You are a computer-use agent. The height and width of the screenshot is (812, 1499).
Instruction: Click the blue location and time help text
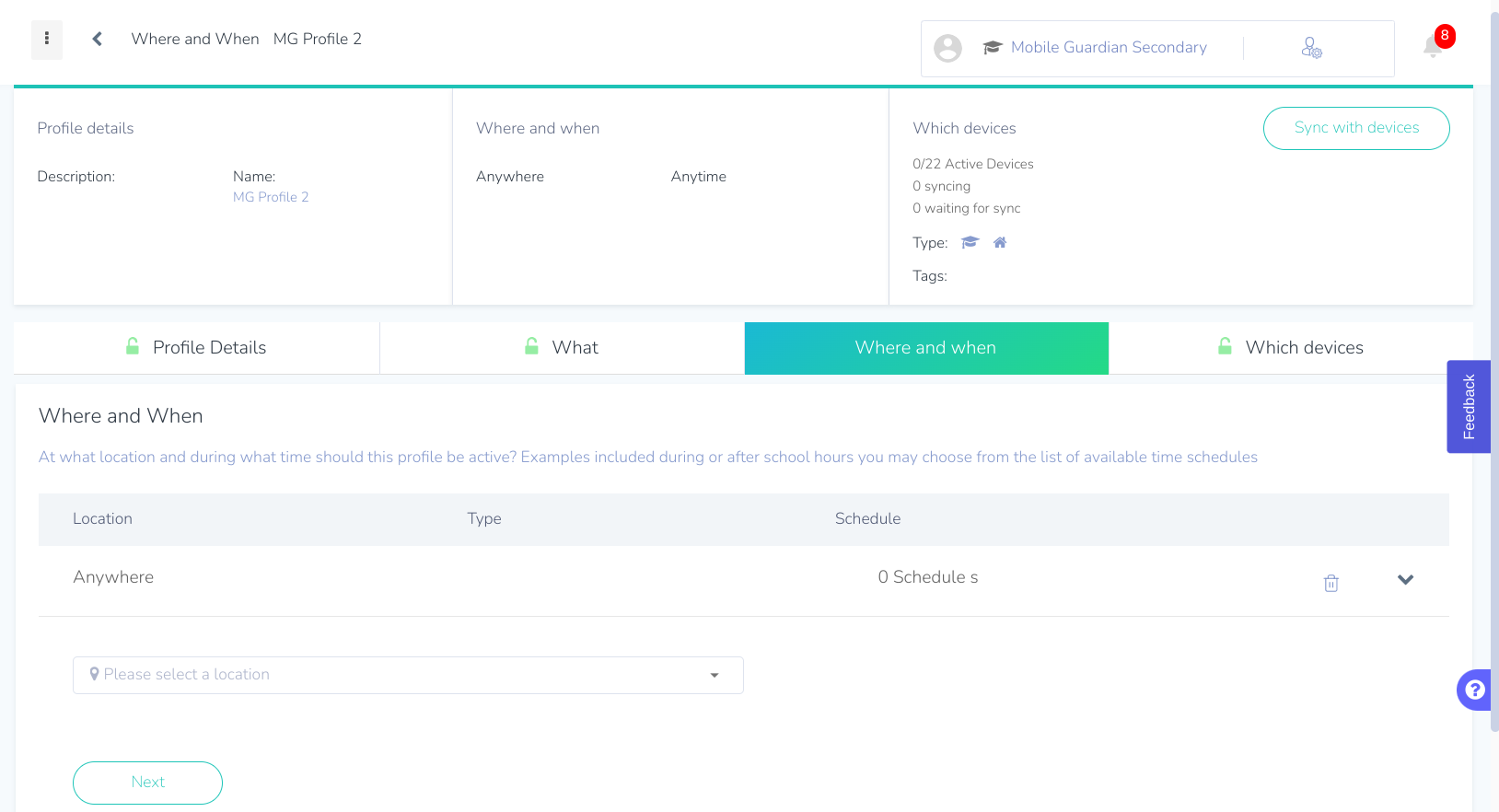click(x=648, y=458)
